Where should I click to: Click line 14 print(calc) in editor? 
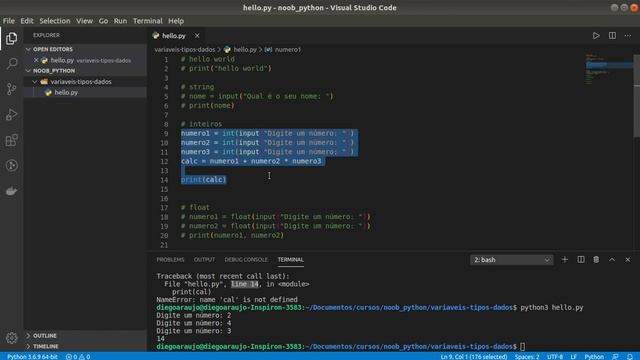(x=204, y=180)
